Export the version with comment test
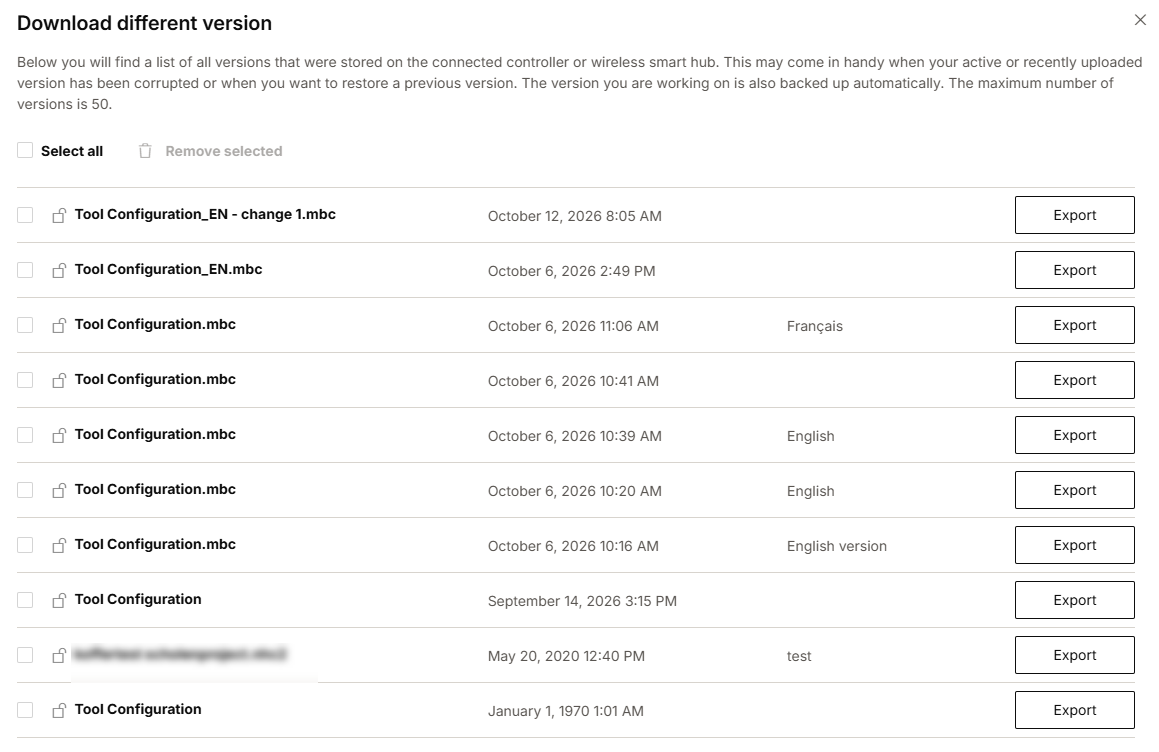1159x752 pixels. coord(1074,655)
